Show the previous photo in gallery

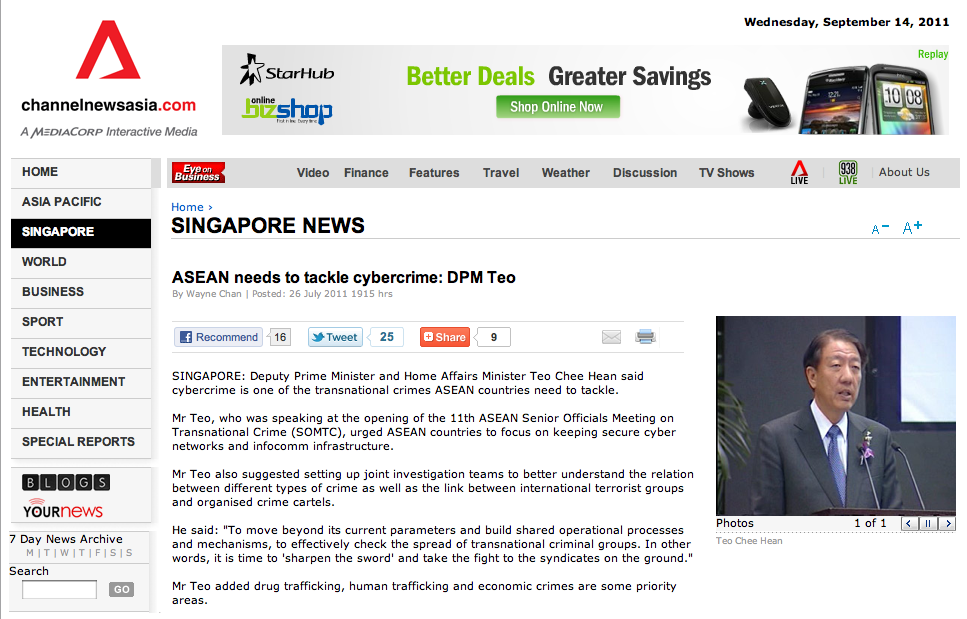coord(909,523)
